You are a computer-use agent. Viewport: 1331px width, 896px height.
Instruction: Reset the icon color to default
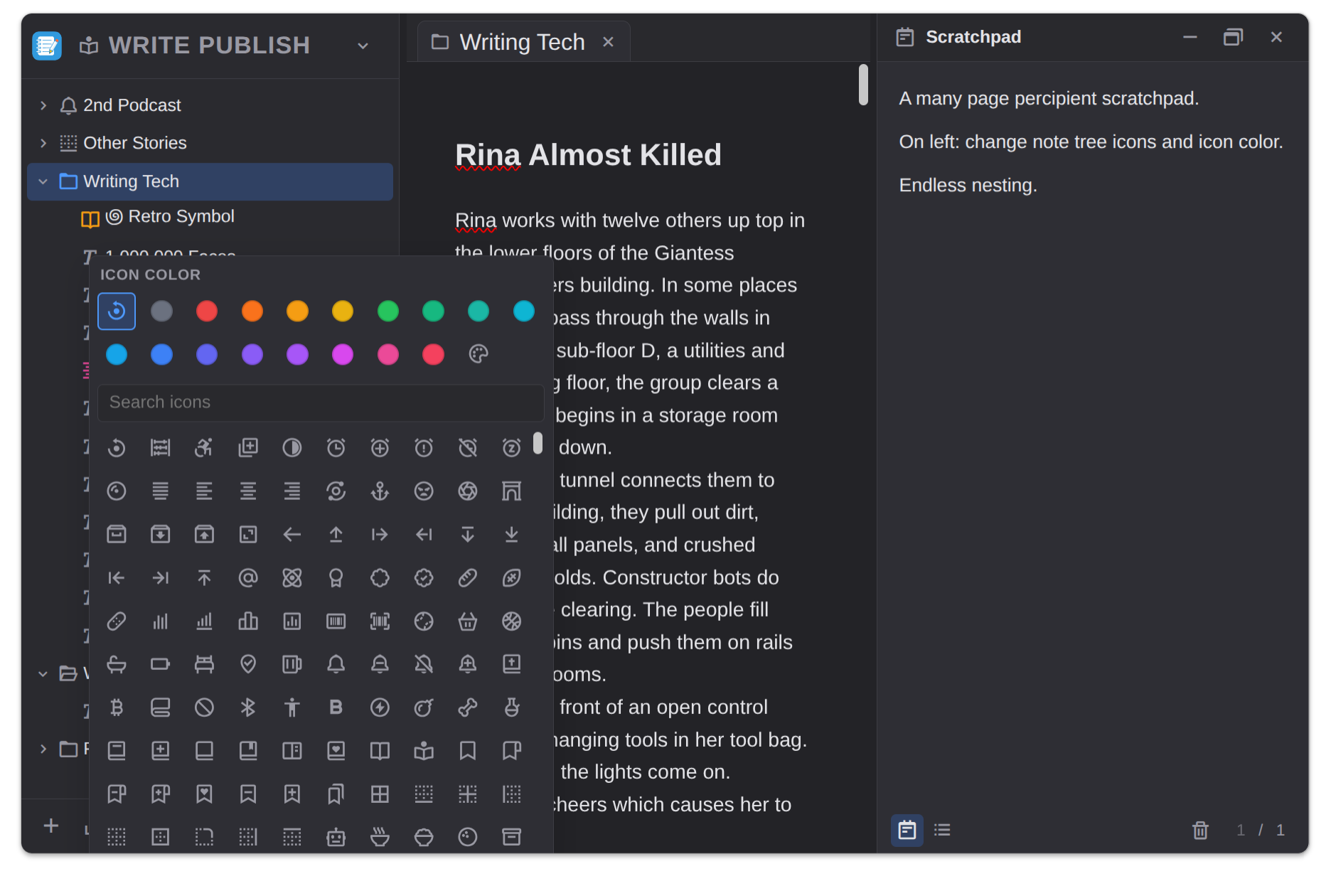[117, 311]
